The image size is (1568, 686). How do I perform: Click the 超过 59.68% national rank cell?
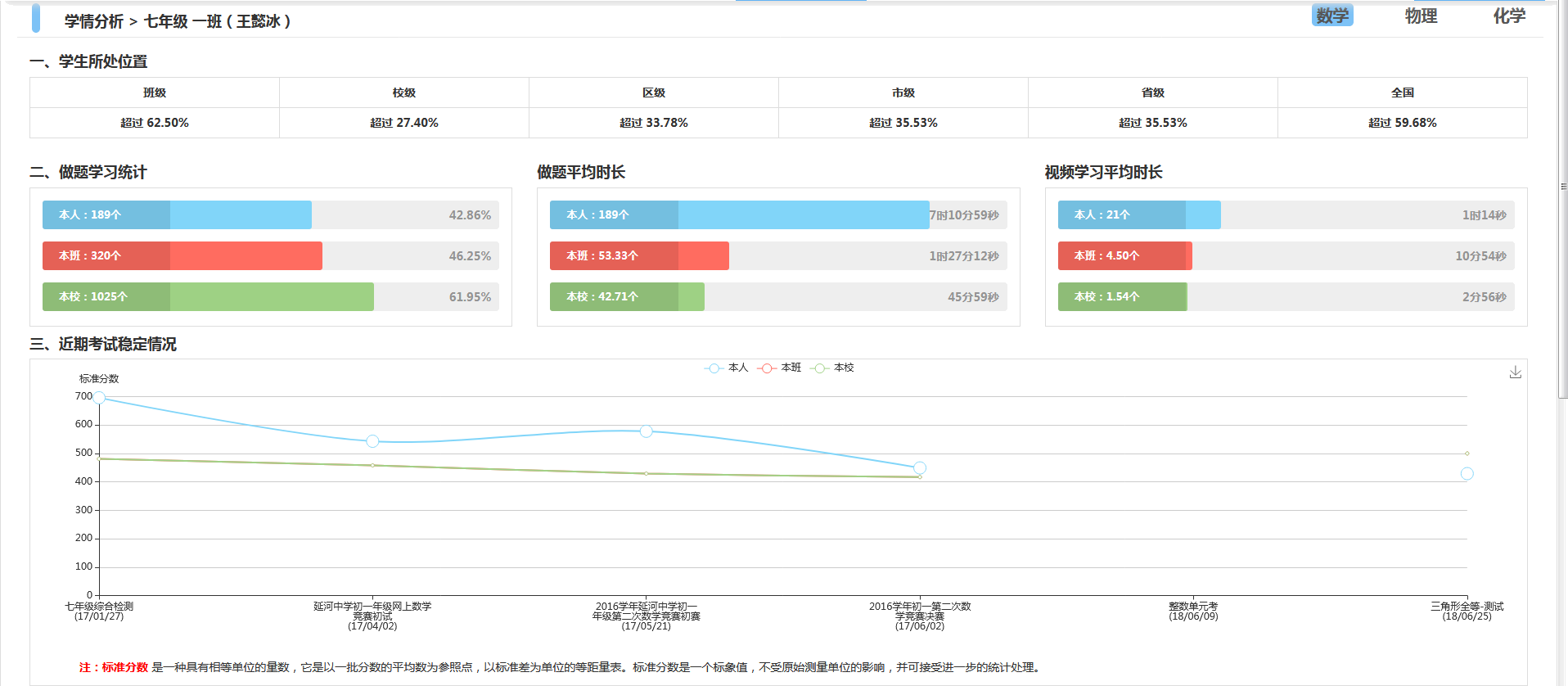(1403, 123)
